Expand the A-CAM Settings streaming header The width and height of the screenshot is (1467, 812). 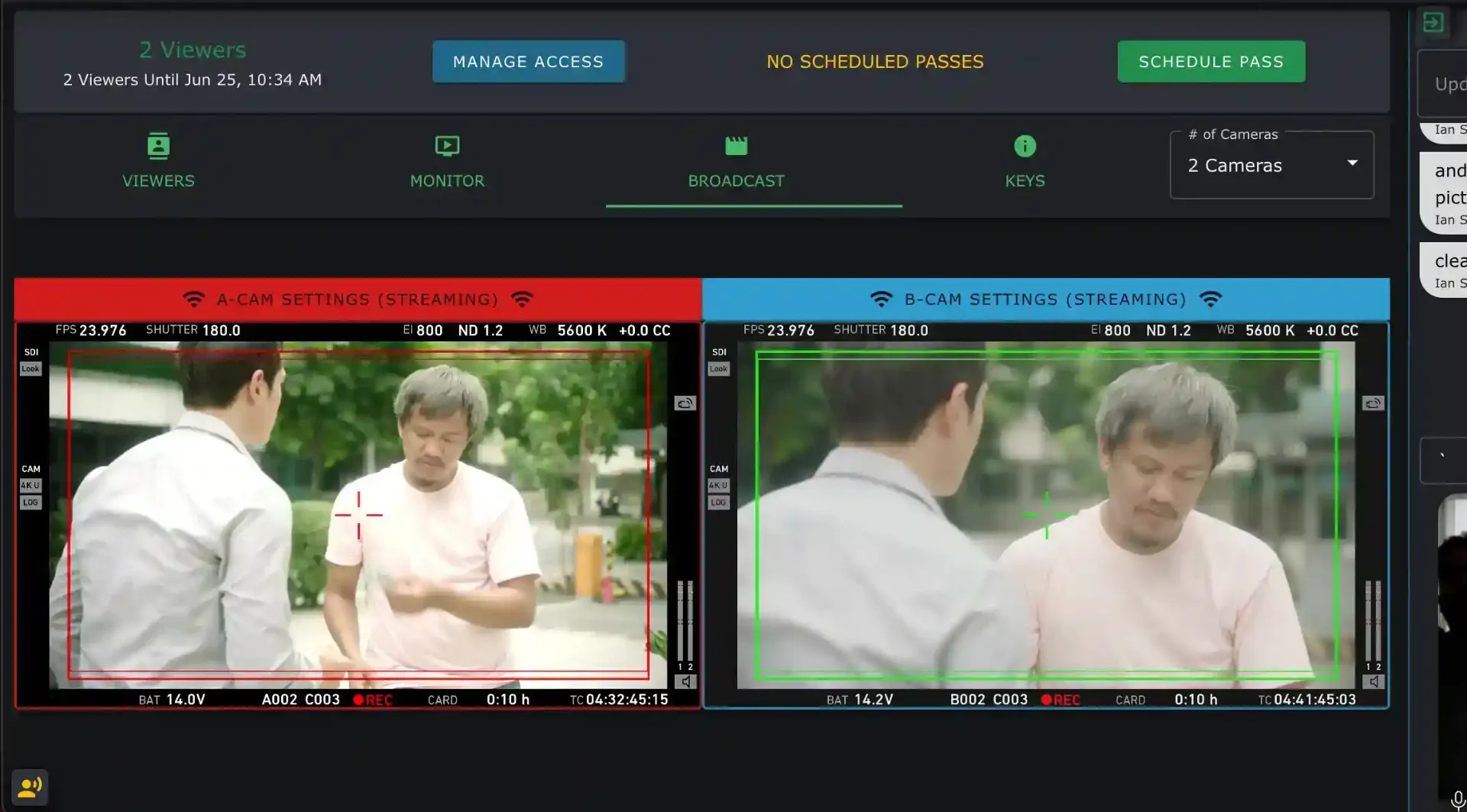point(358,299)
